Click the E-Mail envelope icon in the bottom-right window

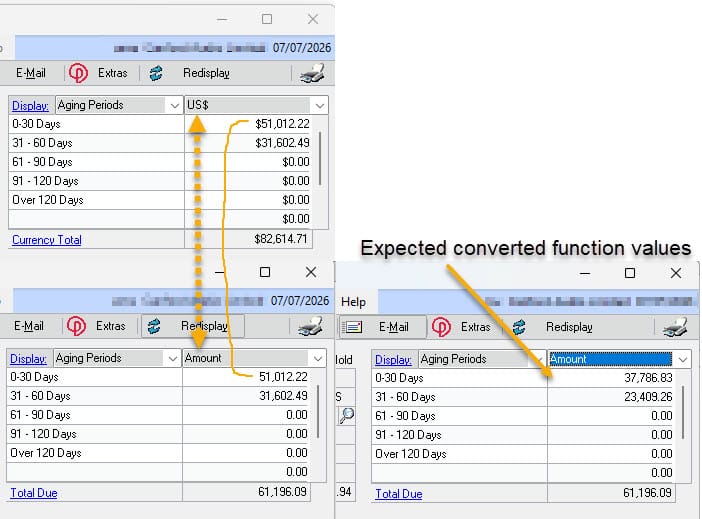(x=354, y=327)
